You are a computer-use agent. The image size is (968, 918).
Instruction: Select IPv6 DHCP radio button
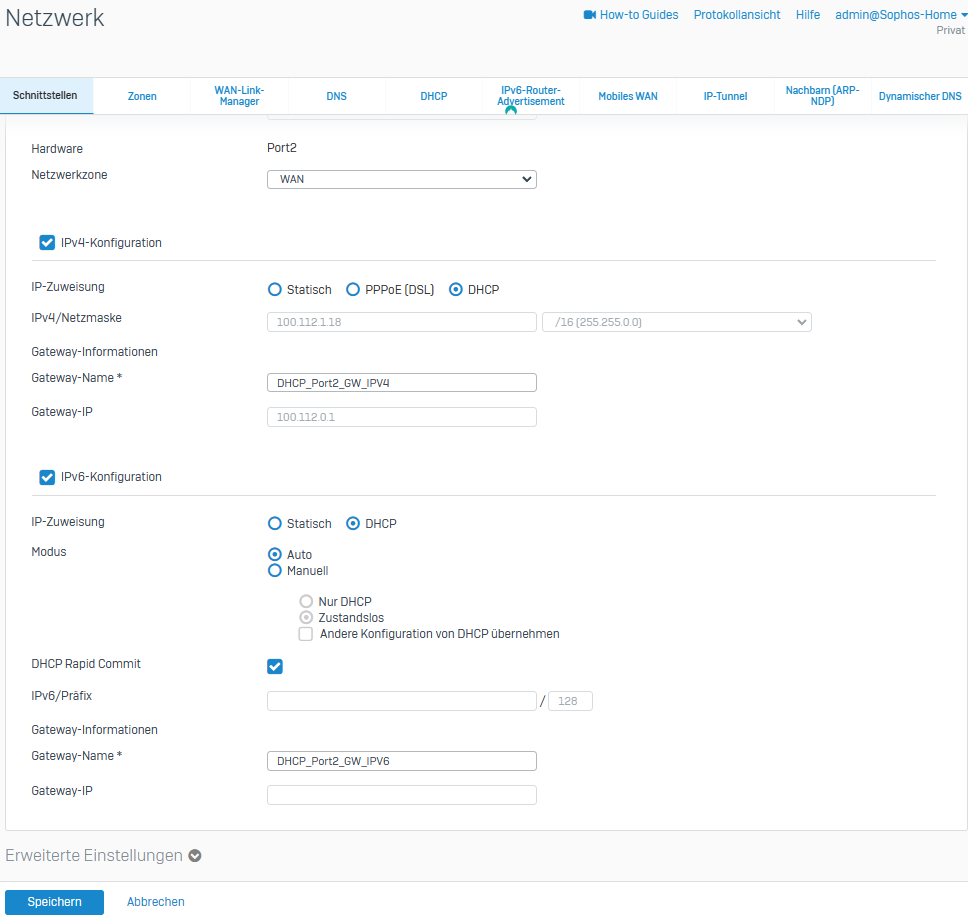[353, 524]
